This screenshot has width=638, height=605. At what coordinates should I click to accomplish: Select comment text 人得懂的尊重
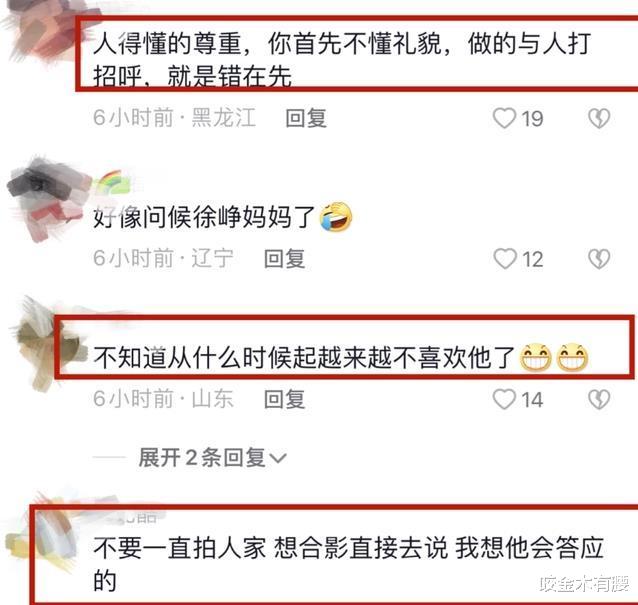[167, 44]
